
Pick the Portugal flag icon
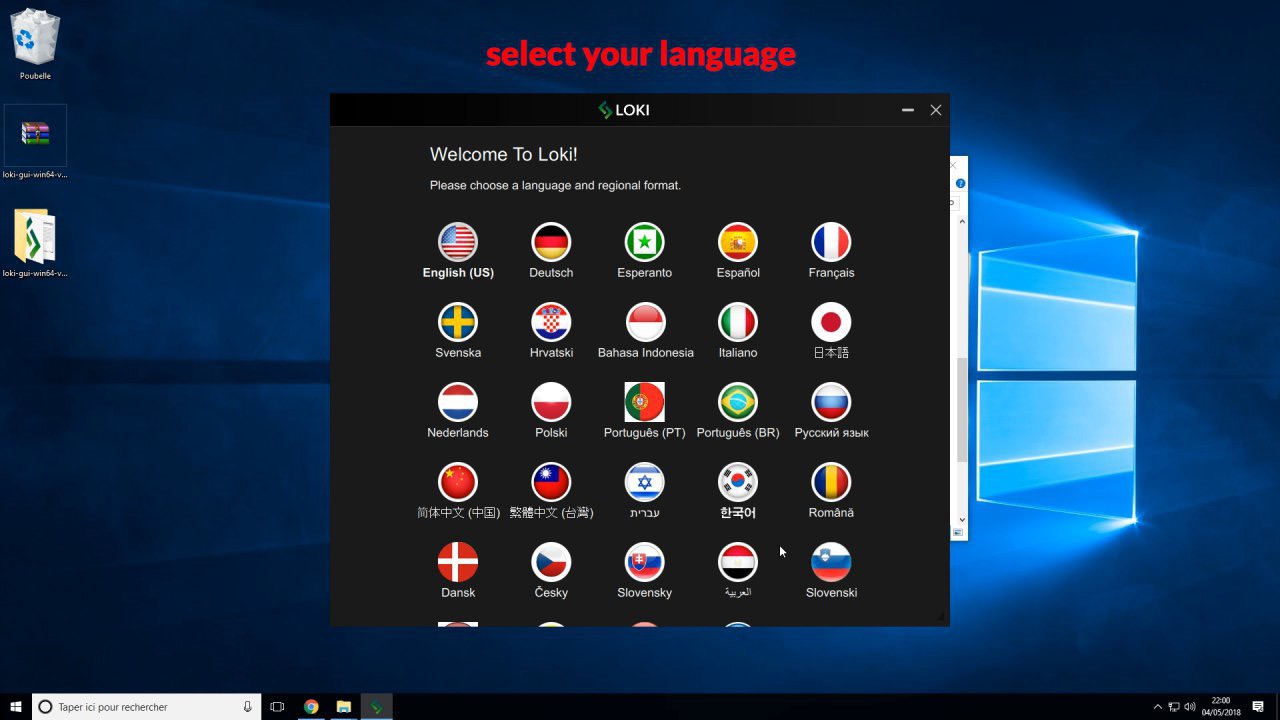coord(645,402)
